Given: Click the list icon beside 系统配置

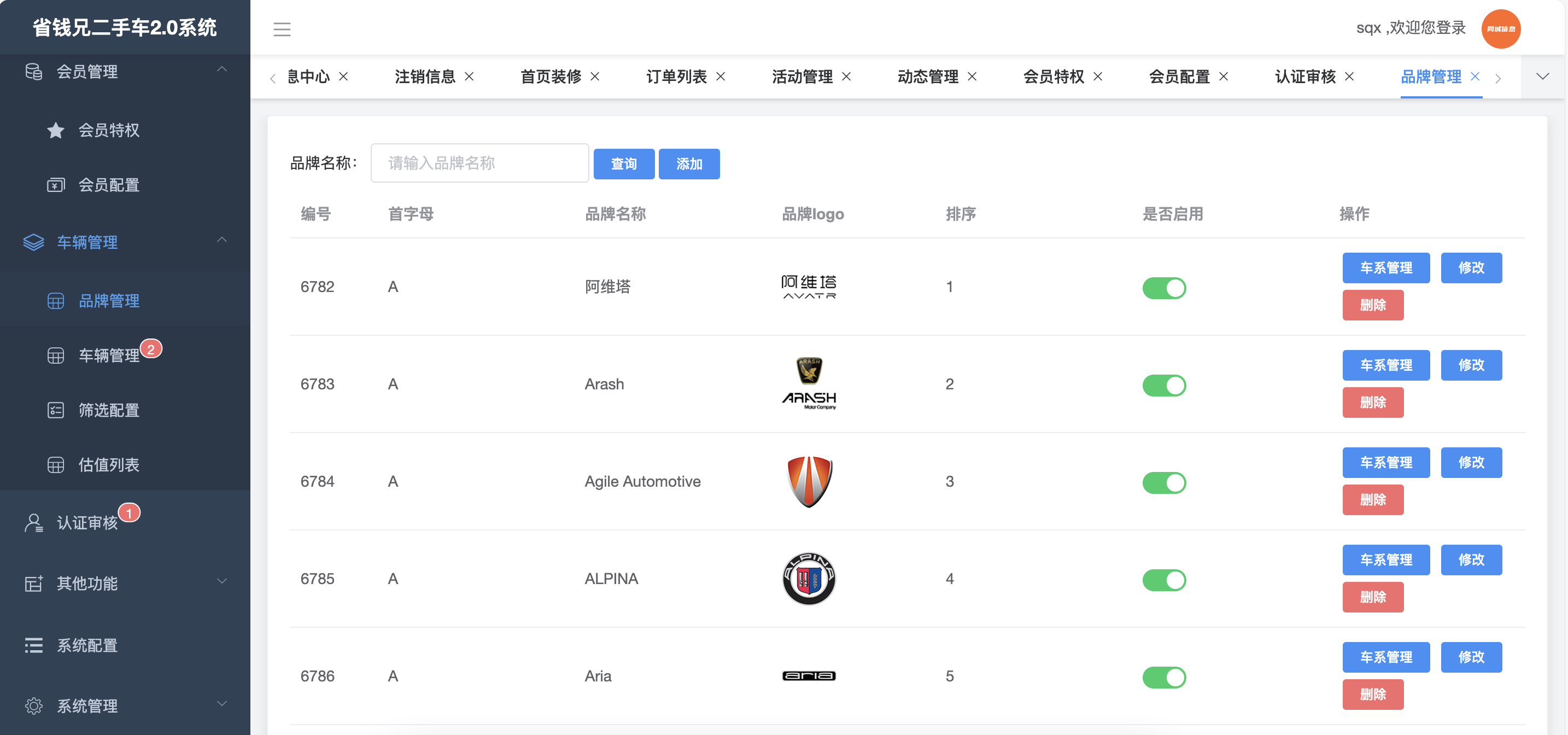Looking at the screenshot, I should click(33, 645).
